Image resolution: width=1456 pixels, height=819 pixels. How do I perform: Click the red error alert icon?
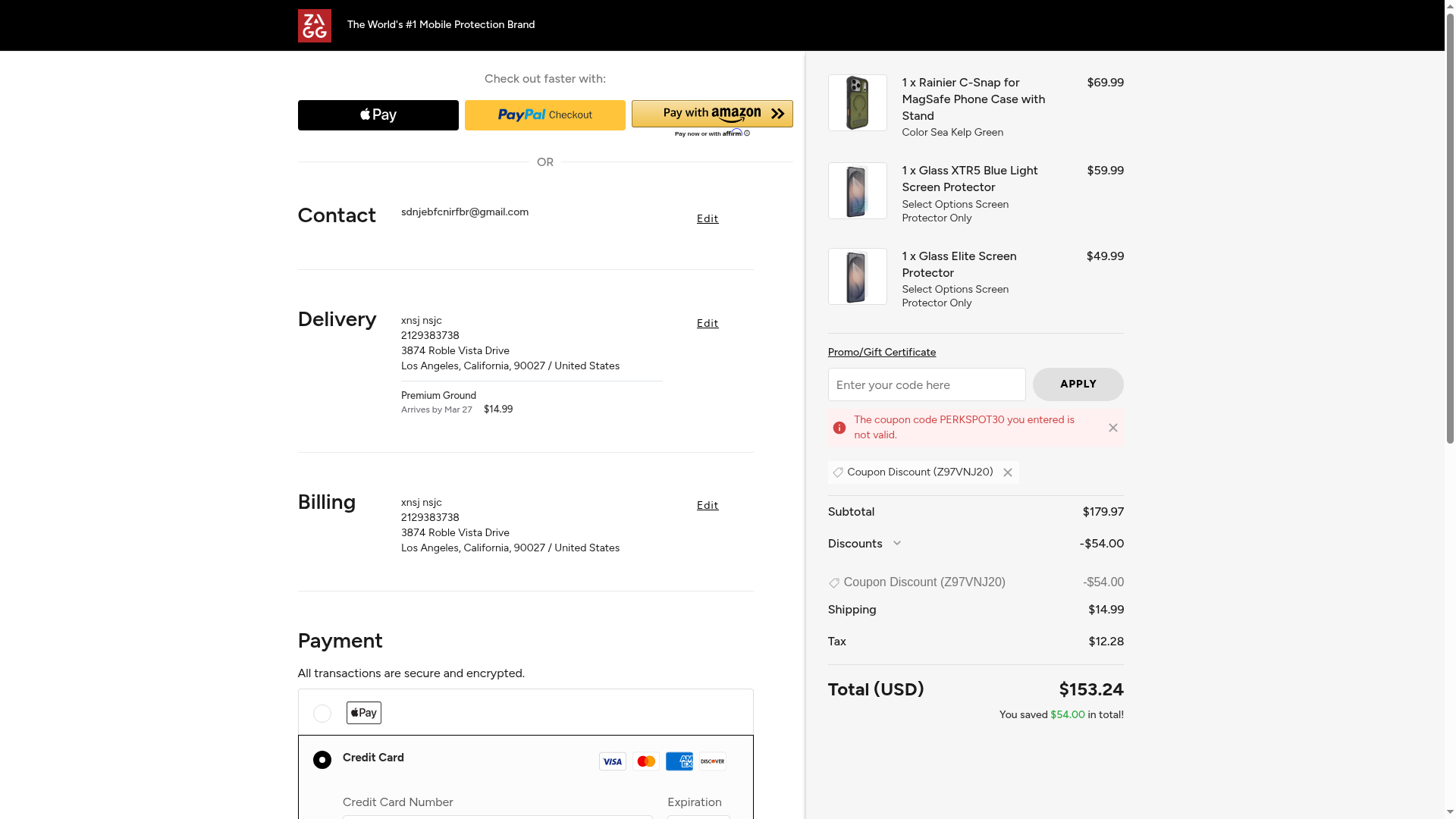click(x=839, y=428)
